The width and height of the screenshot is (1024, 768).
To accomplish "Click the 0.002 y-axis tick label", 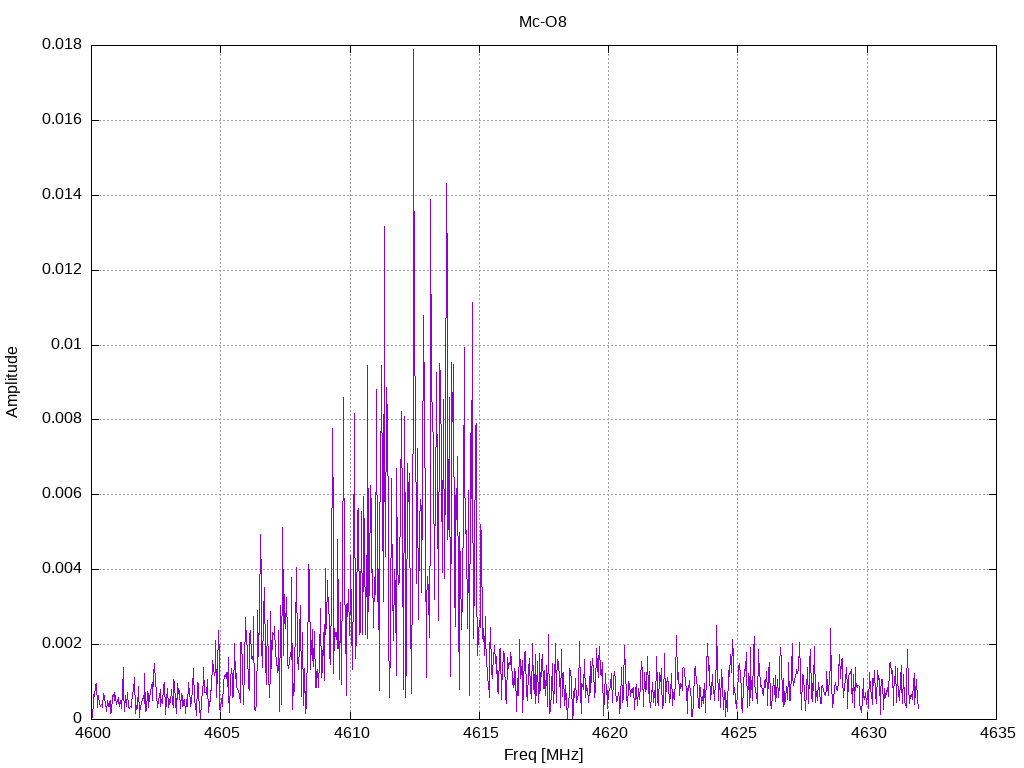I will coord(61,644).
